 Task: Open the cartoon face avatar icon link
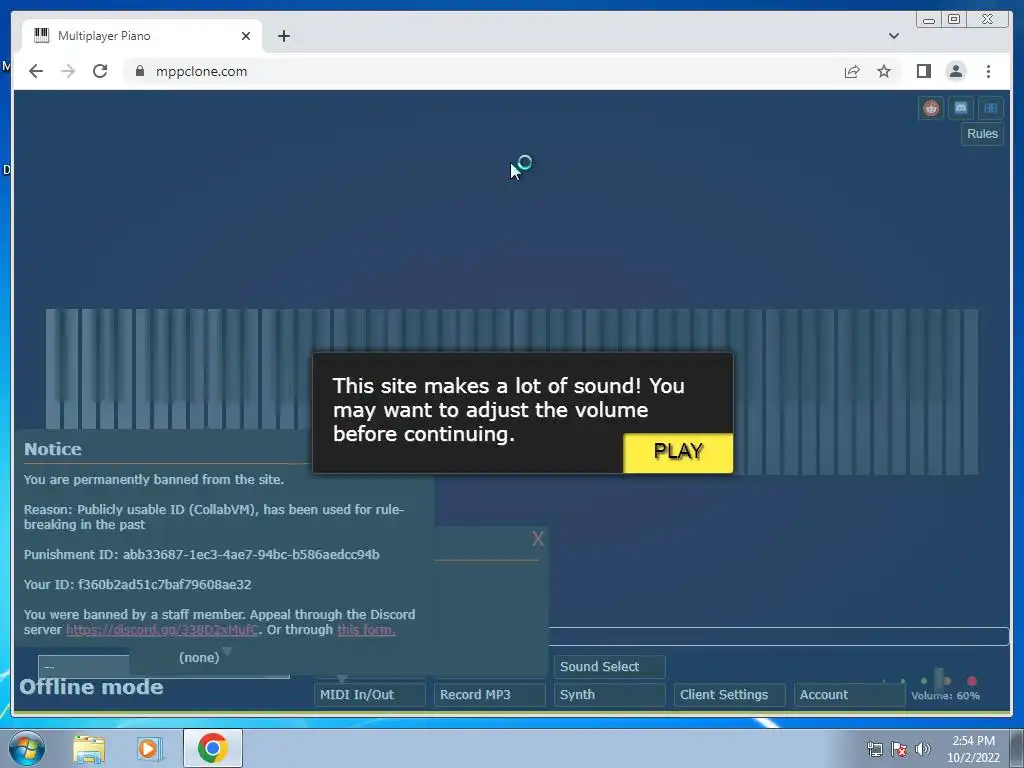(931, 108)
